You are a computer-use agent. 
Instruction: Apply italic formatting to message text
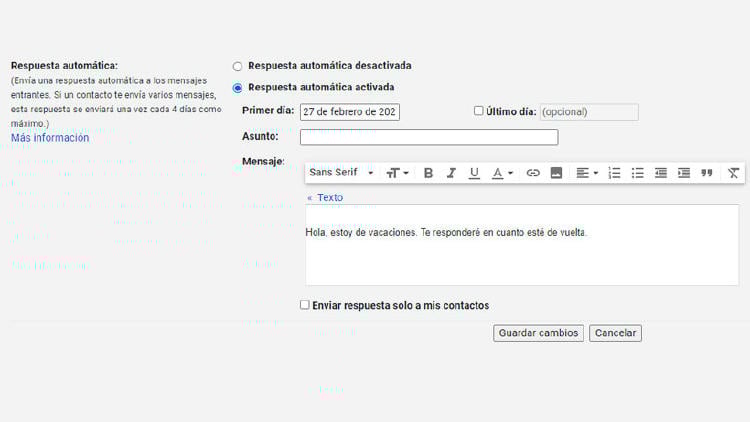click(451, 173)
